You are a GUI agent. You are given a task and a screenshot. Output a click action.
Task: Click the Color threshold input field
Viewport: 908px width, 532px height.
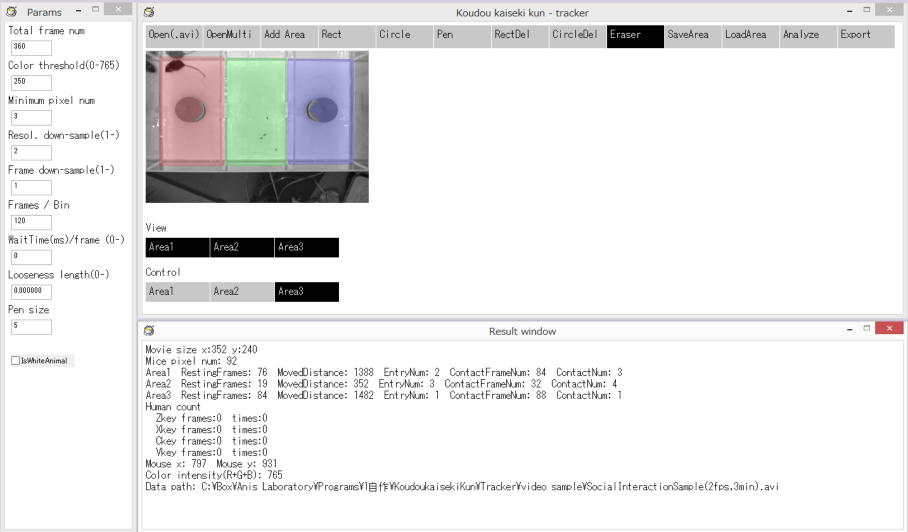[31, 82]
